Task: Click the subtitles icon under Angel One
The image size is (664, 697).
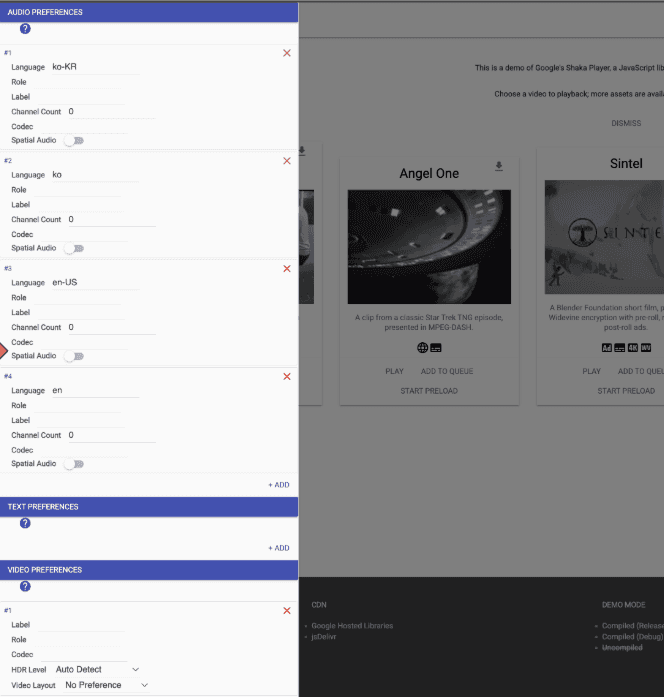Action: tap(436, 347)
